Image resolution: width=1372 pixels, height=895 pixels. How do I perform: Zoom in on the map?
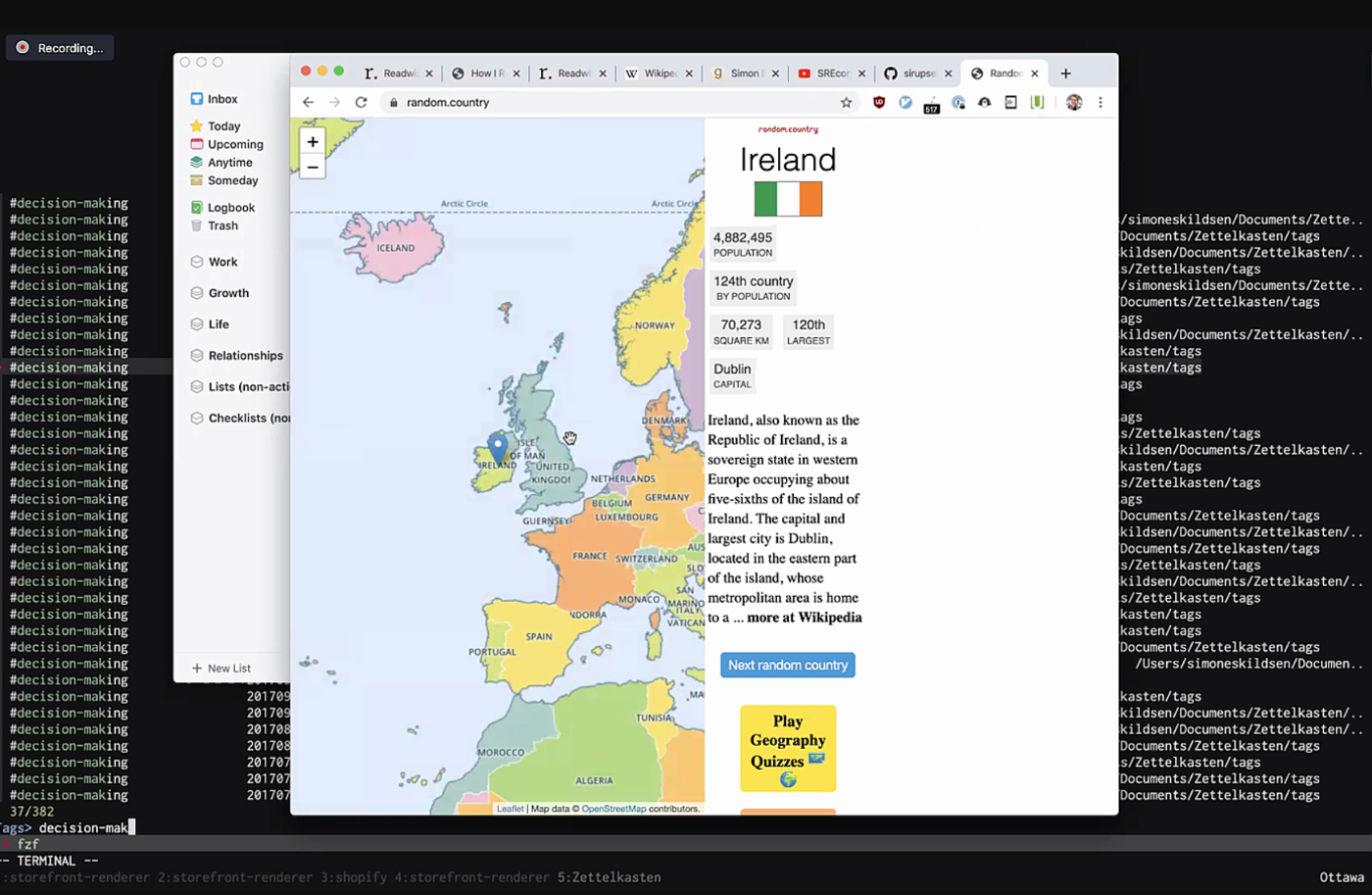pos(313,142)
